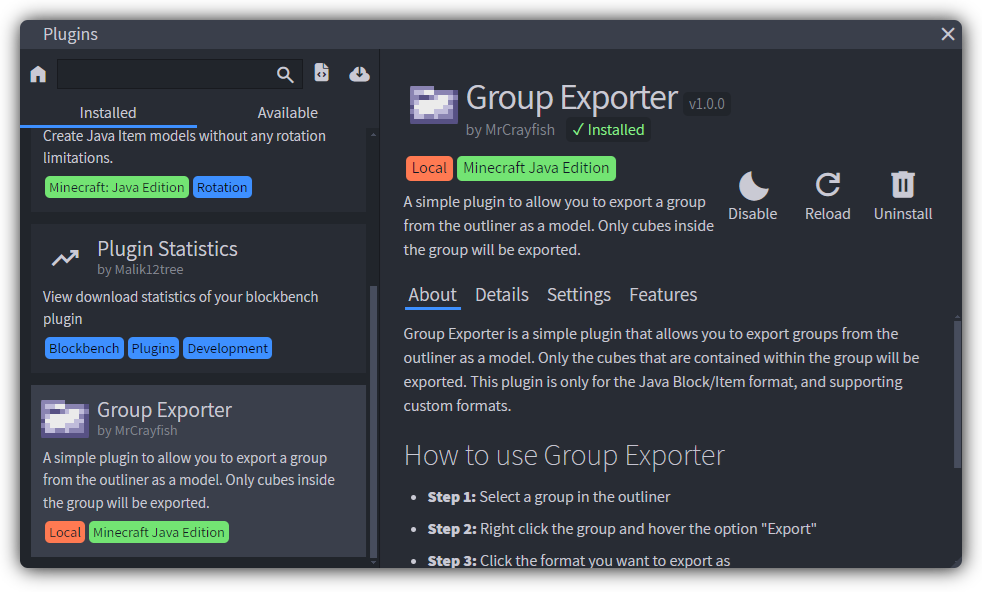Uninstall Group Exporter via trash icon
The width and height of the screenshot is (982, 592).
click(903, 185)
